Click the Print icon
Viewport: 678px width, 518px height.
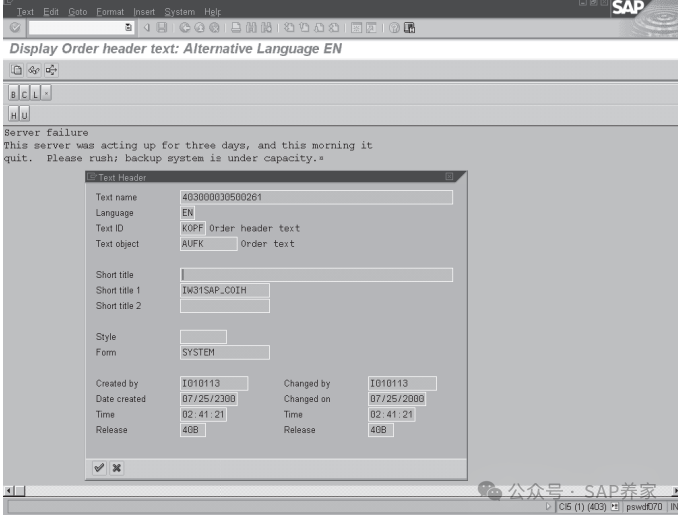click(236, 28)
